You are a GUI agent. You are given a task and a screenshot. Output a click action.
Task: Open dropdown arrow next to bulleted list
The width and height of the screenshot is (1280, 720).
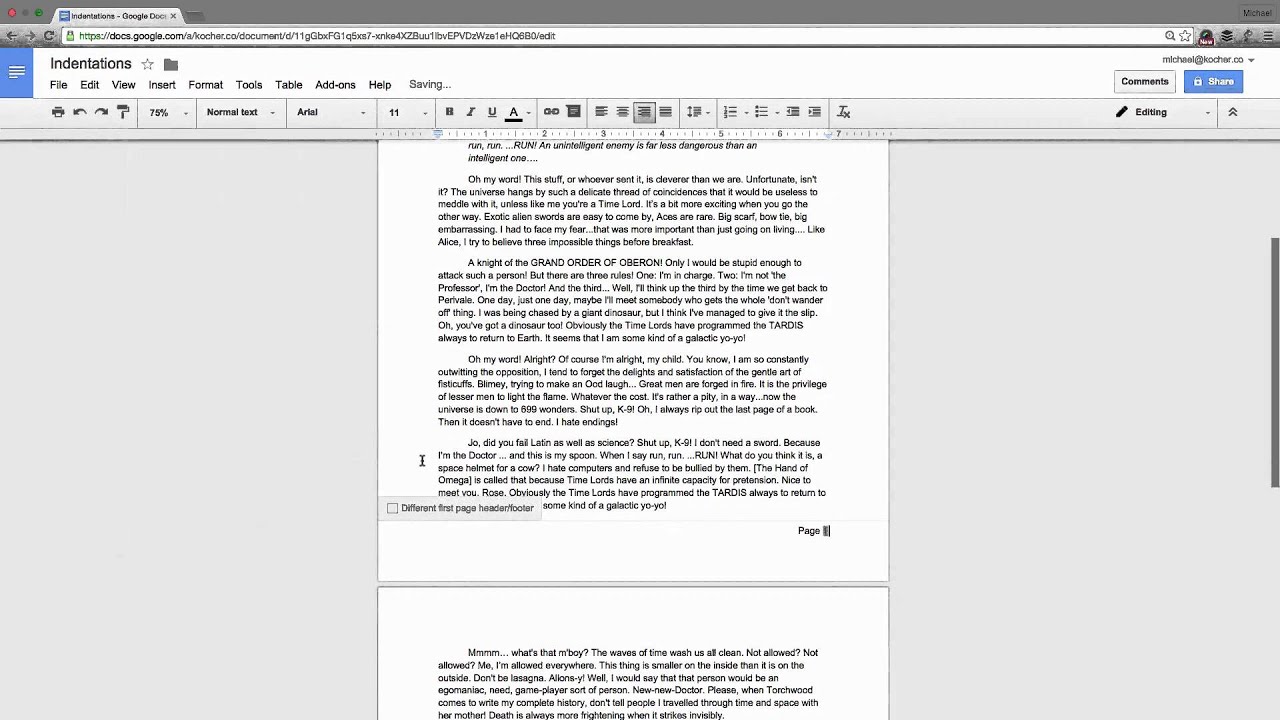pos(776,112)
